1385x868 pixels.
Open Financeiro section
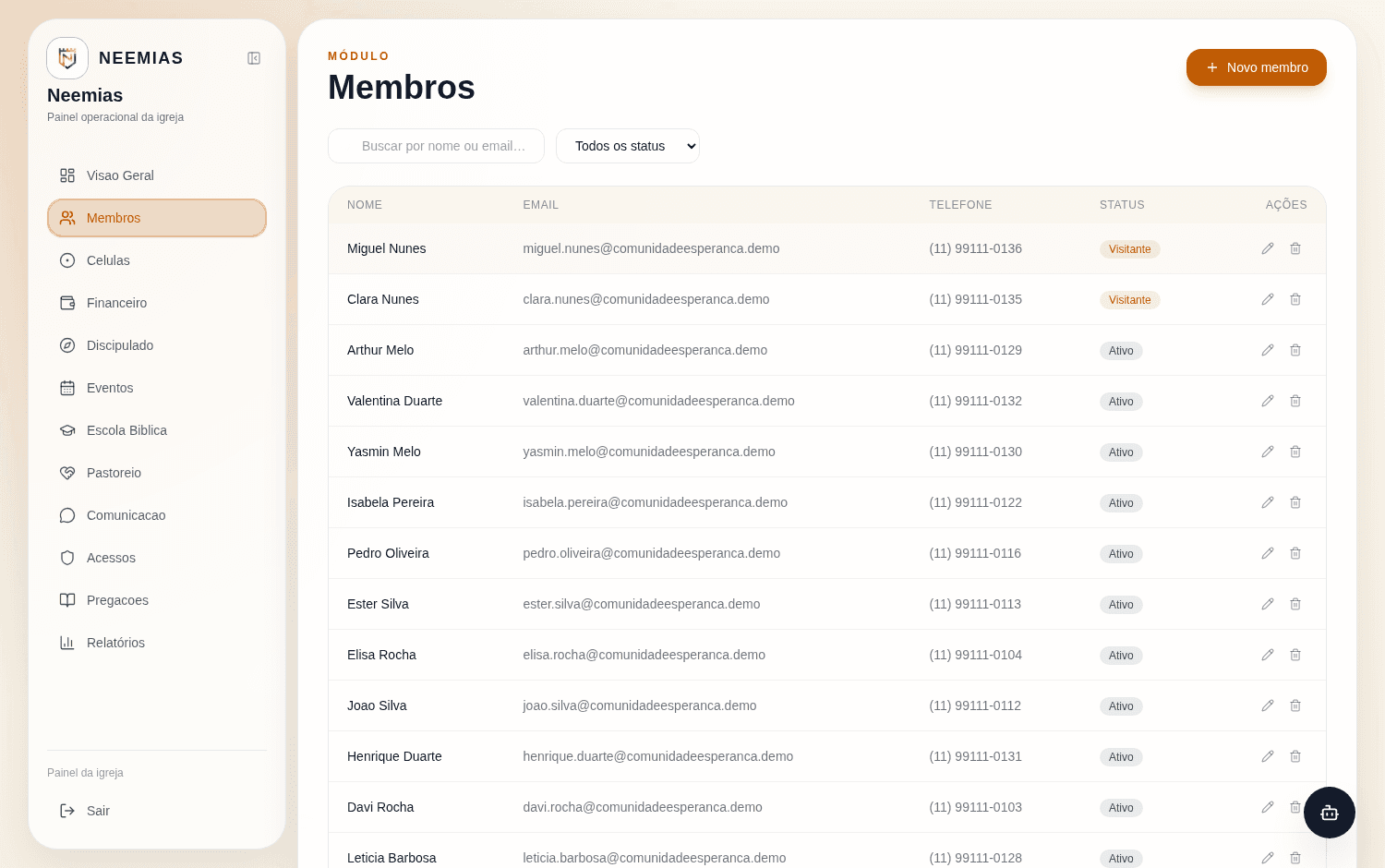(157, 303)
